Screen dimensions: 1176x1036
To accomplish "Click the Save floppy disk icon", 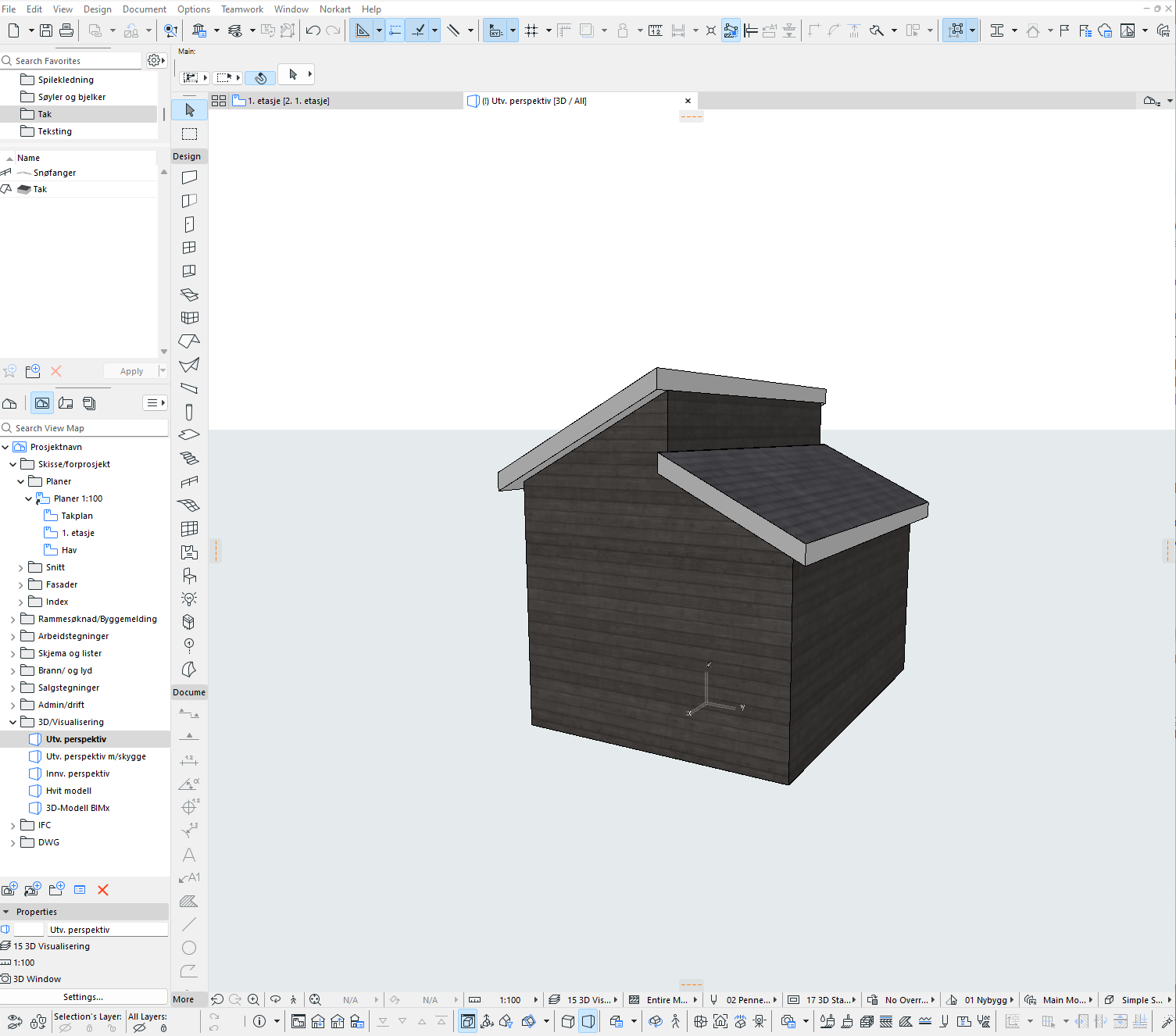I will point(46,30).
